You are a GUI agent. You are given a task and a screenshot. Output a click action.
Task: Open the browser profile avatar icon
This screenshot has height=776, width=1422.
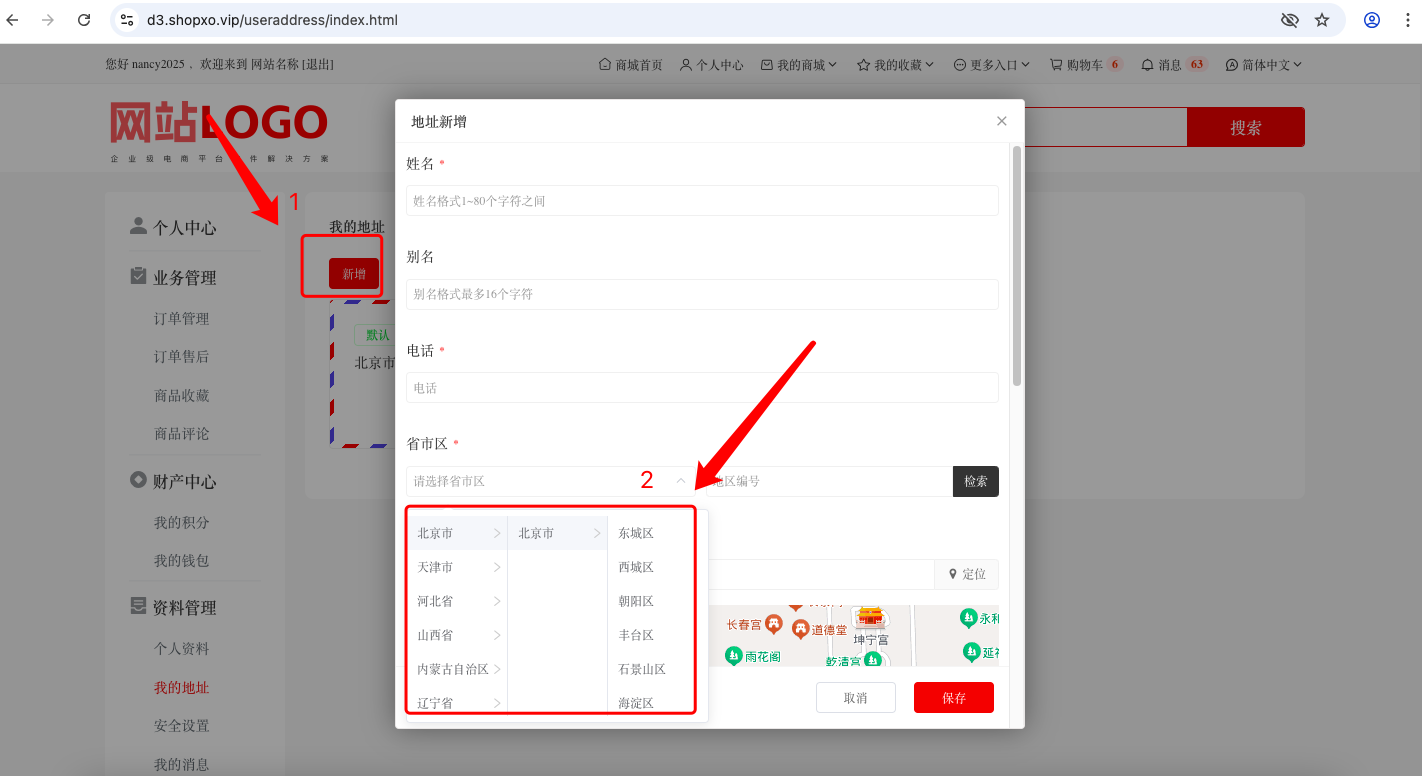tap(1372, 20)
